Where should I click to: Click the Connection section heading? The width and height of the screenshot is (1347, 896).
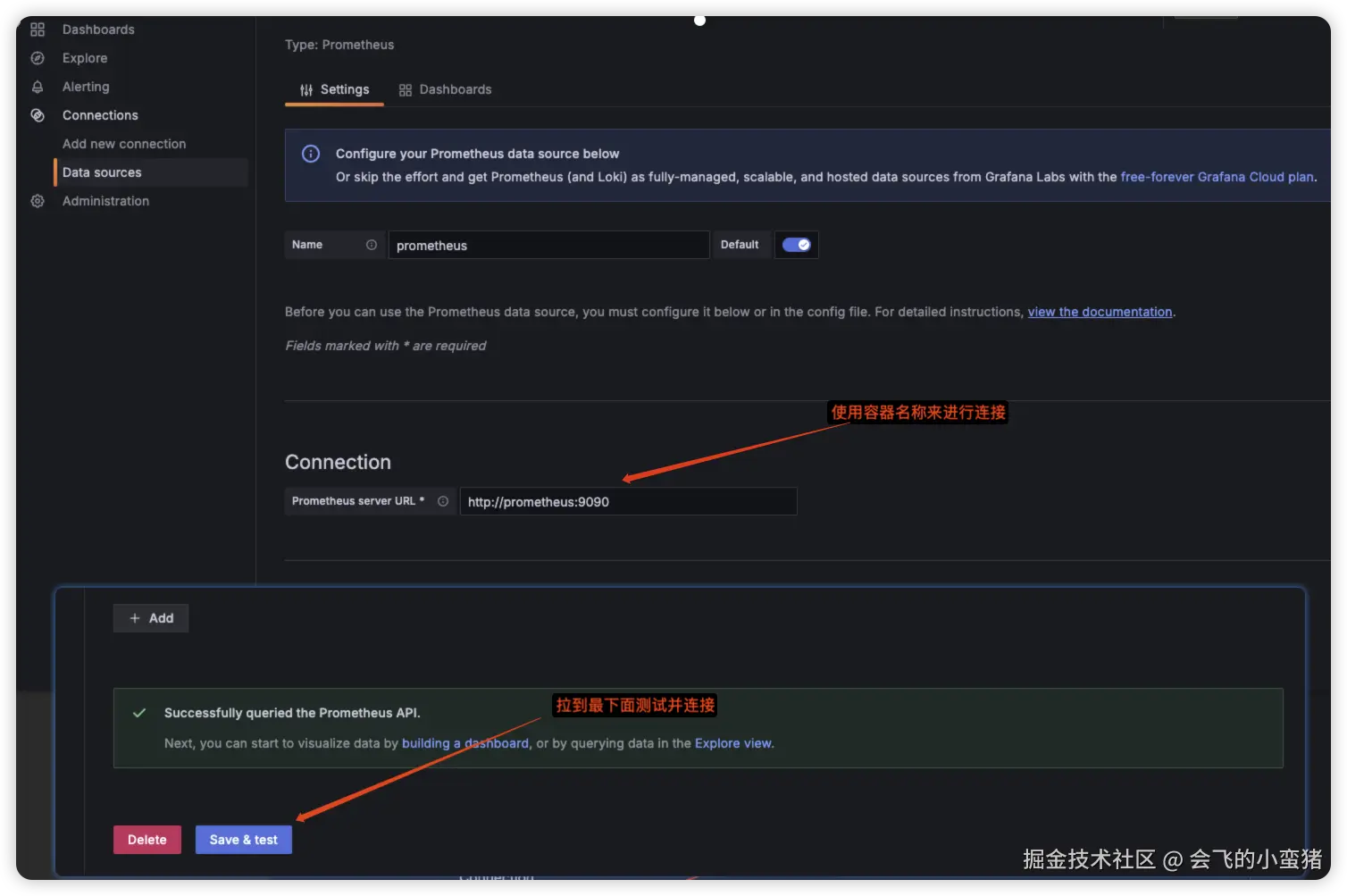pyautogui.click(x=338, y=462)
